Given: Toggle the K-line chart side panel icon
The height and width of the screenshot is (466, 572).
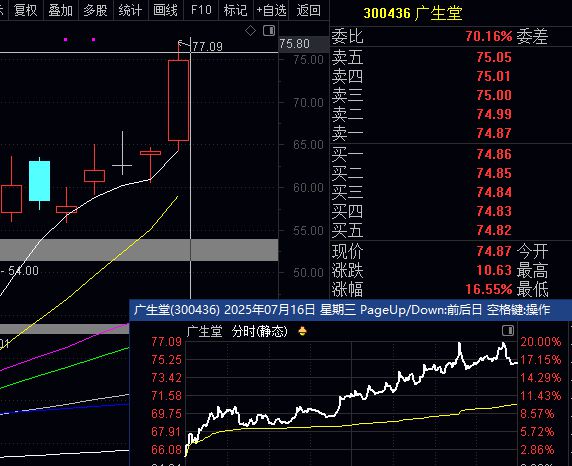Looking at the screenshot, I should pos(269,31).
